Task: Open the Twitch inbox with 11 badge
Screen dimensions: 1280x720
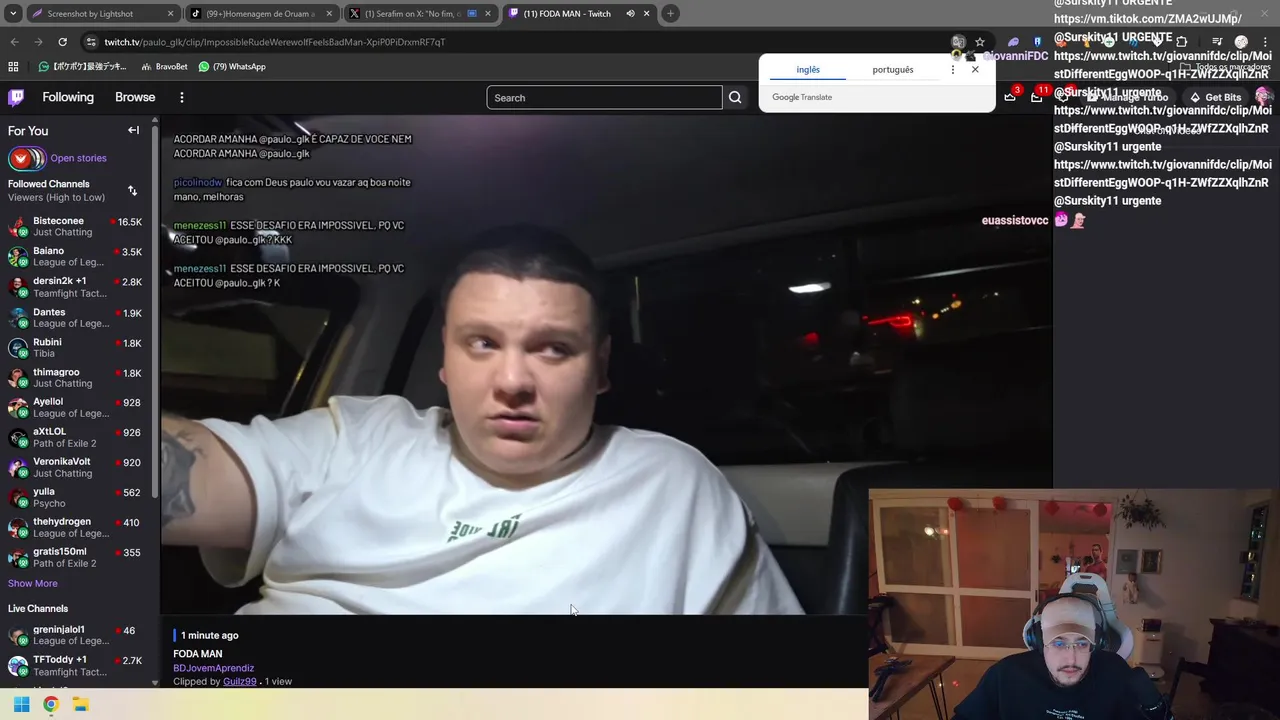Action: 1037,97
